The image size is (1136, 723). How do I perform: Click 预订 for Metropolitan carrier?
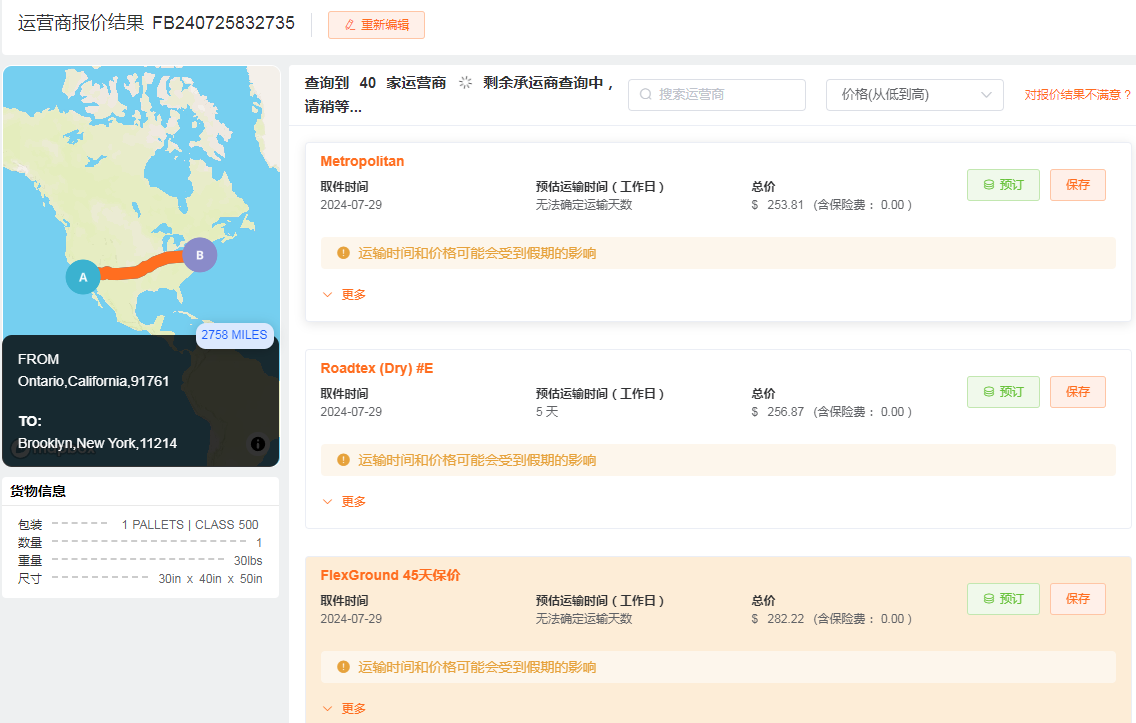point(1003,185)
